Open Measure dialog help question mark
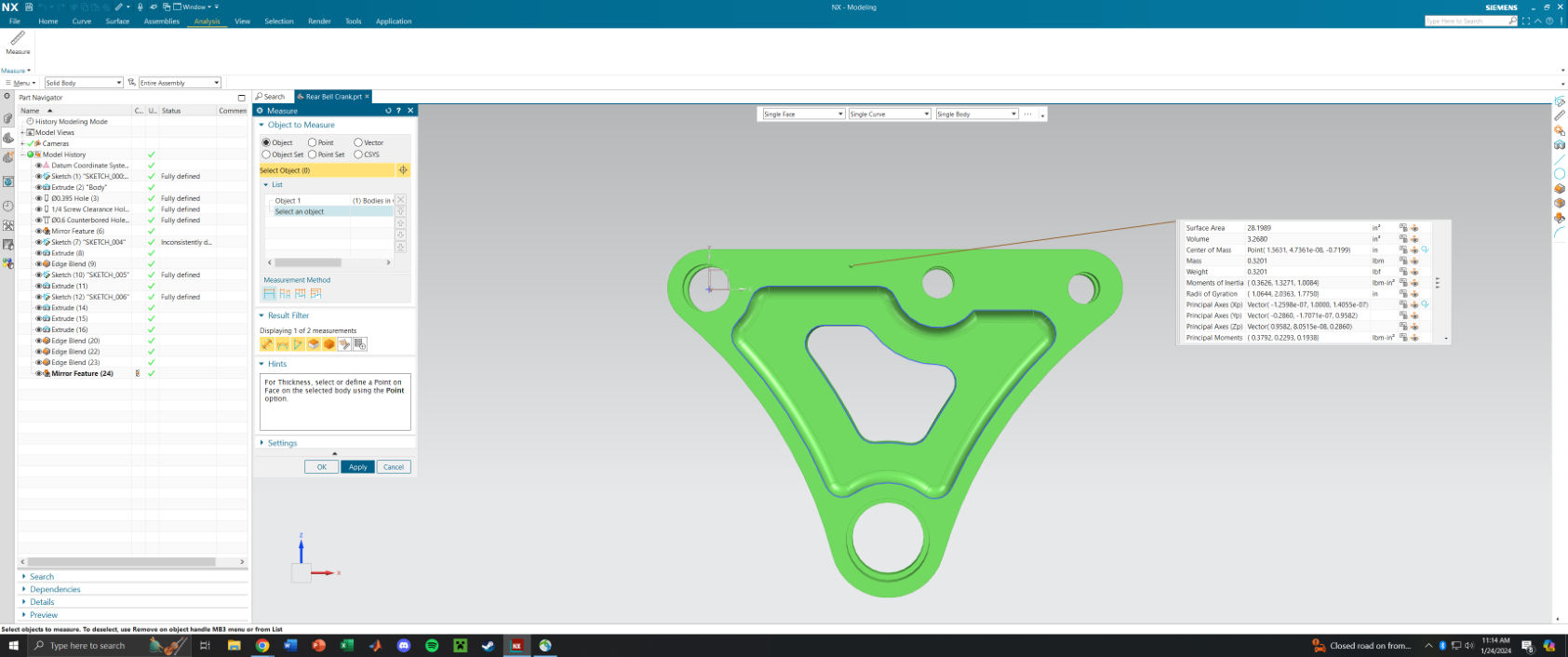Viewport: 1568px width, 657px height. point(399,111)
